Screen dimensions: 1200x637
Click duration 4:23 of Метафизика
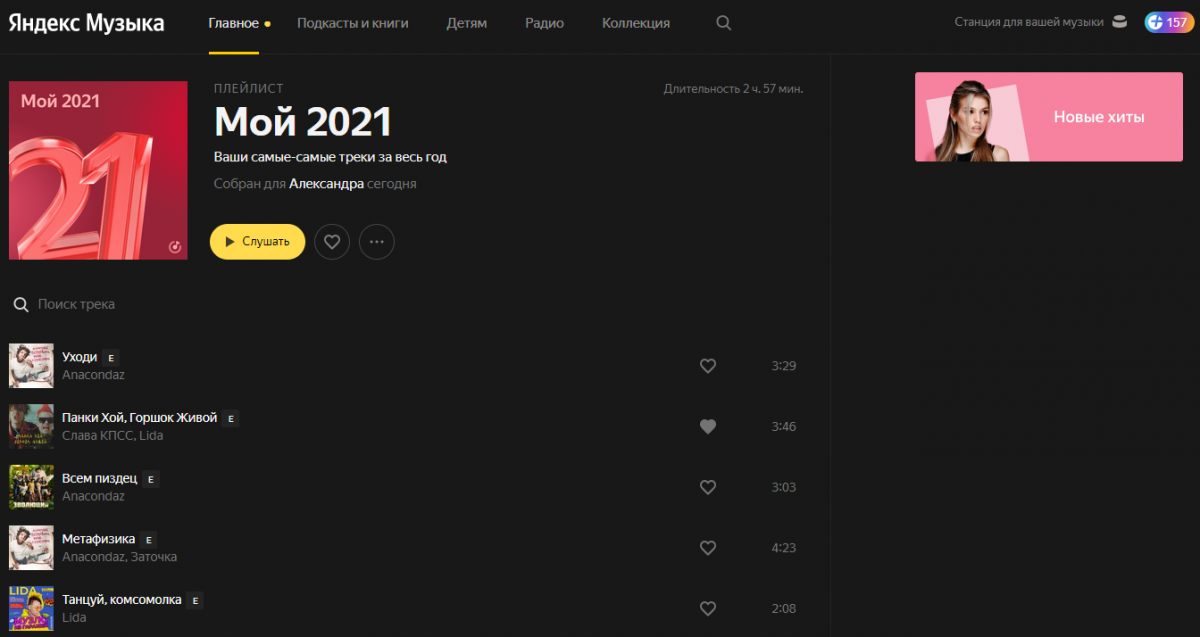tap(784, 548)
